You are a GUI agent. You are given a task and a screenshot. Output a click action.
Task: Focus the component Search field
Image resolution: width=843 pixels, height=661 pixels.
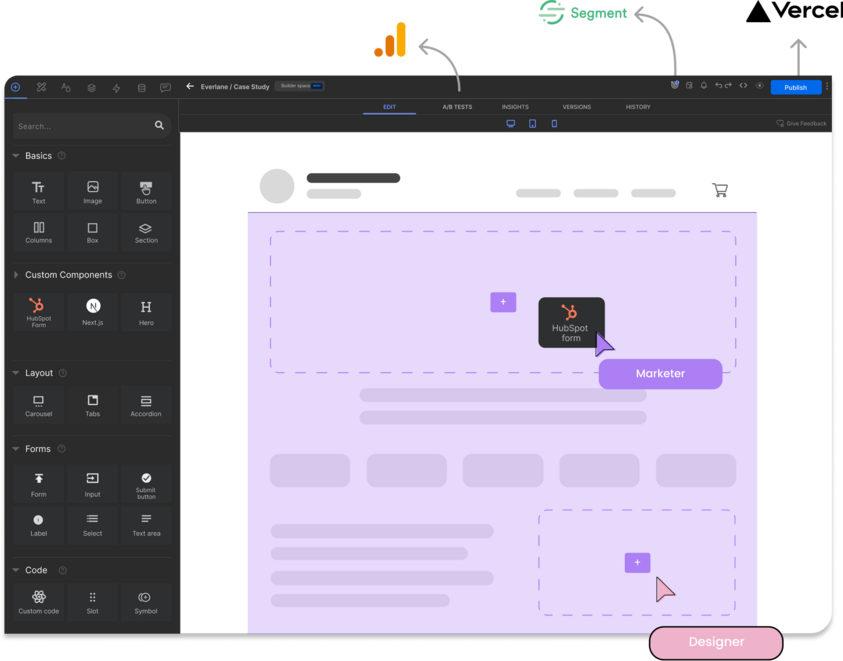tap(91, 126)
